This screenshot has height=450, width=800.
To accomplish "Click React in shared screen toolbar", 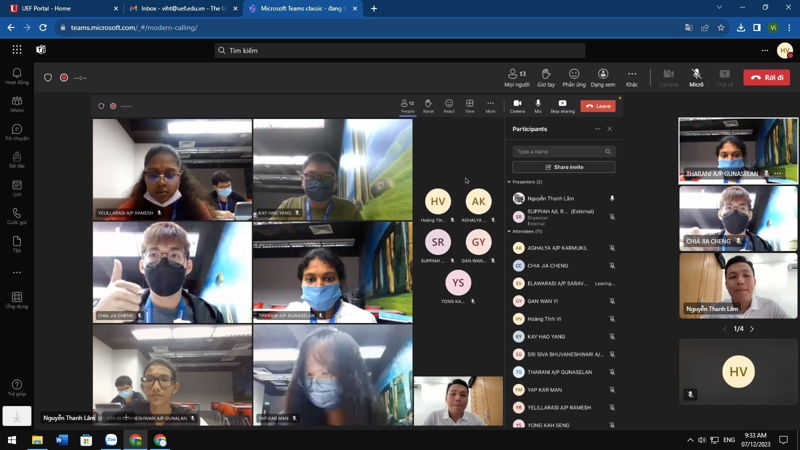I will [449, 106].
